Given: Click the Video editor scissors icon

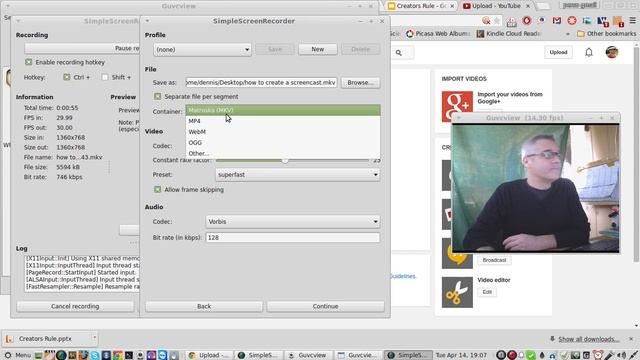Looking at the screenshot, I should coord(457,292).
